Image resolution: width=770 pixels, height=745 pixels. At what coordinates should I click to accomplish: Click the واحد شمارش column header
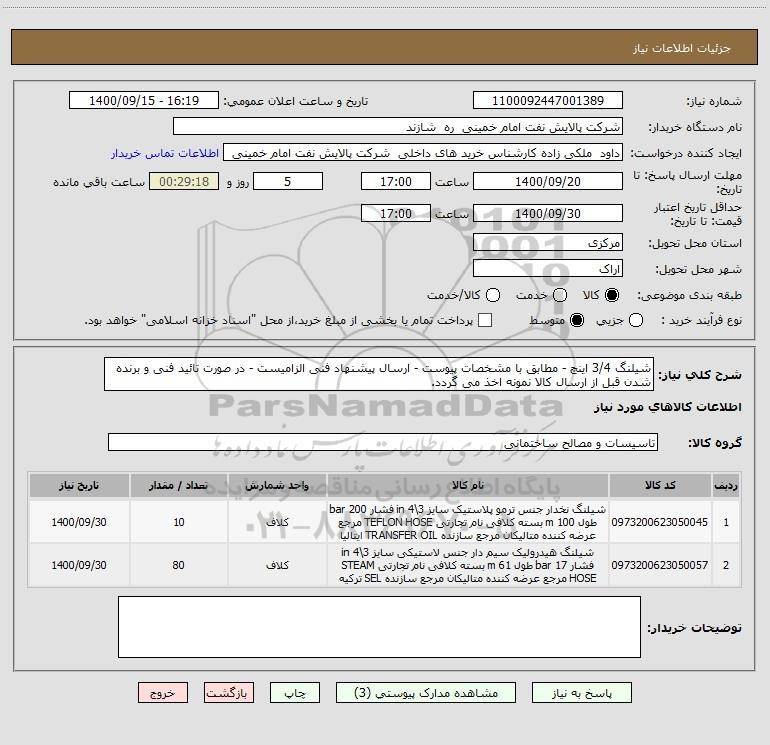click(x=277, y=485)
